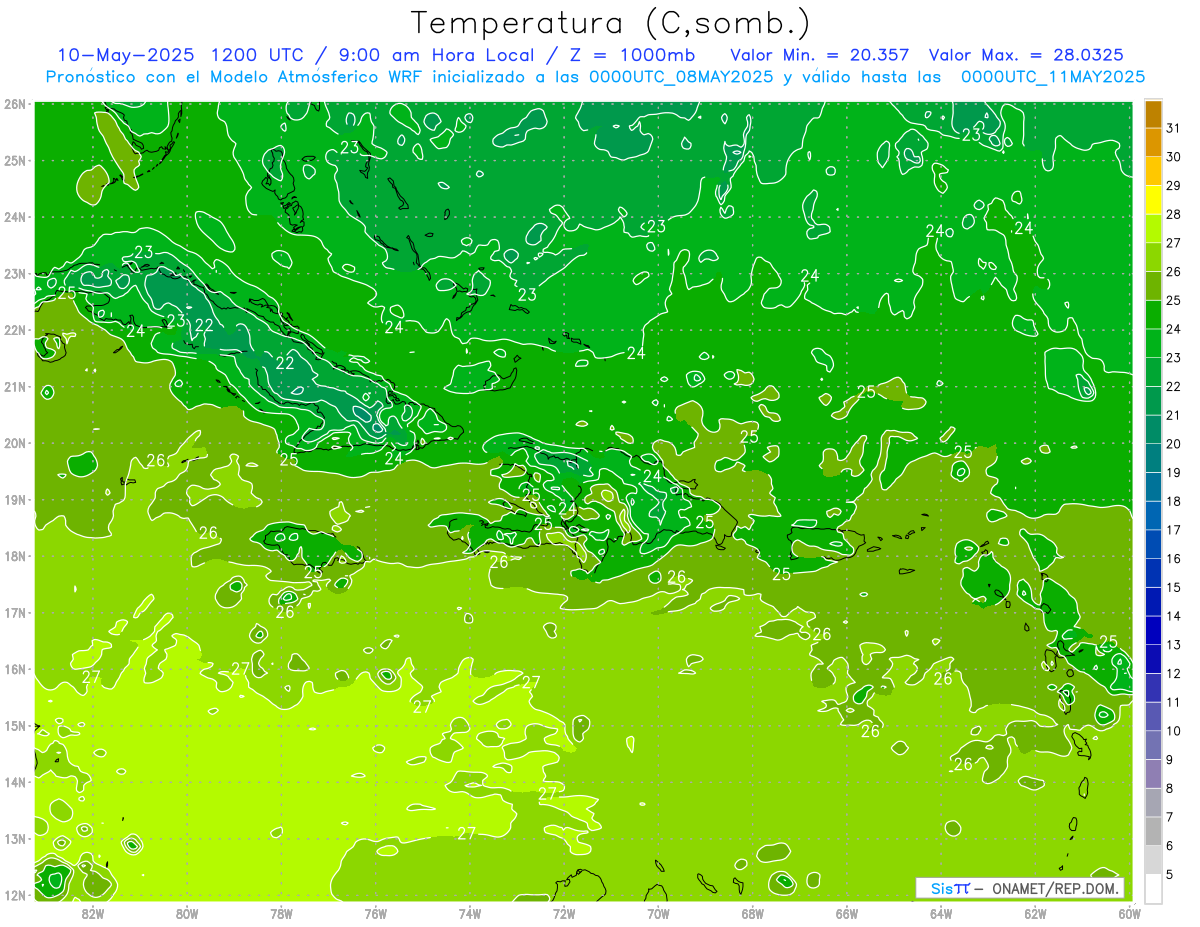Image resolution: width=1200 pixels, height=927 pixels.
Task: Click the colorbar segment between 12 and 13
Action: click(x=1153, y=659)
